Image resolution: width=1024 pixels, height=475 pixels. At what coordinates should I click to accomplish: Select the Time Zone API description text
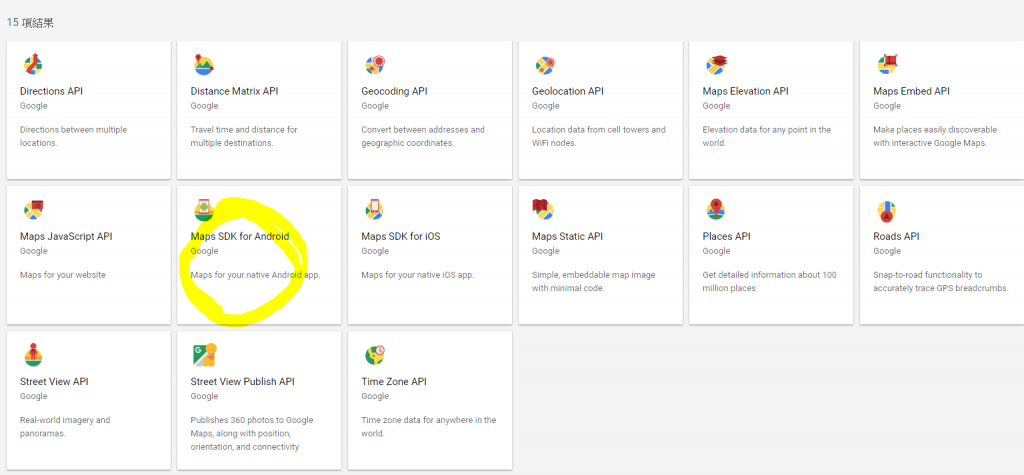[428, 426]
